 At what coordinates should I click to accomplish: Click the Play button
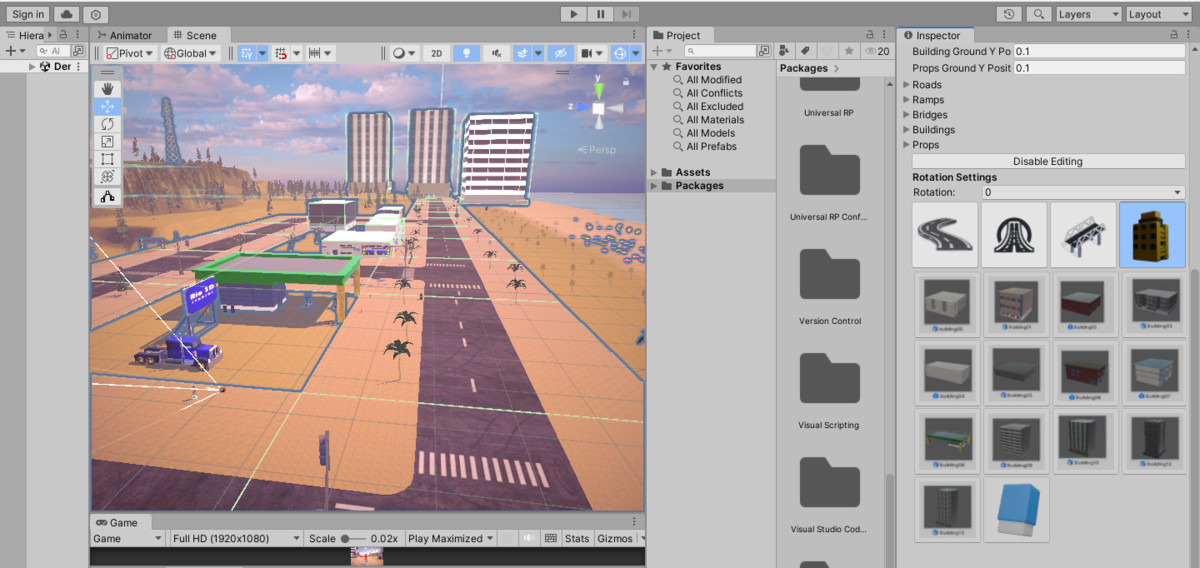point(573,14)
